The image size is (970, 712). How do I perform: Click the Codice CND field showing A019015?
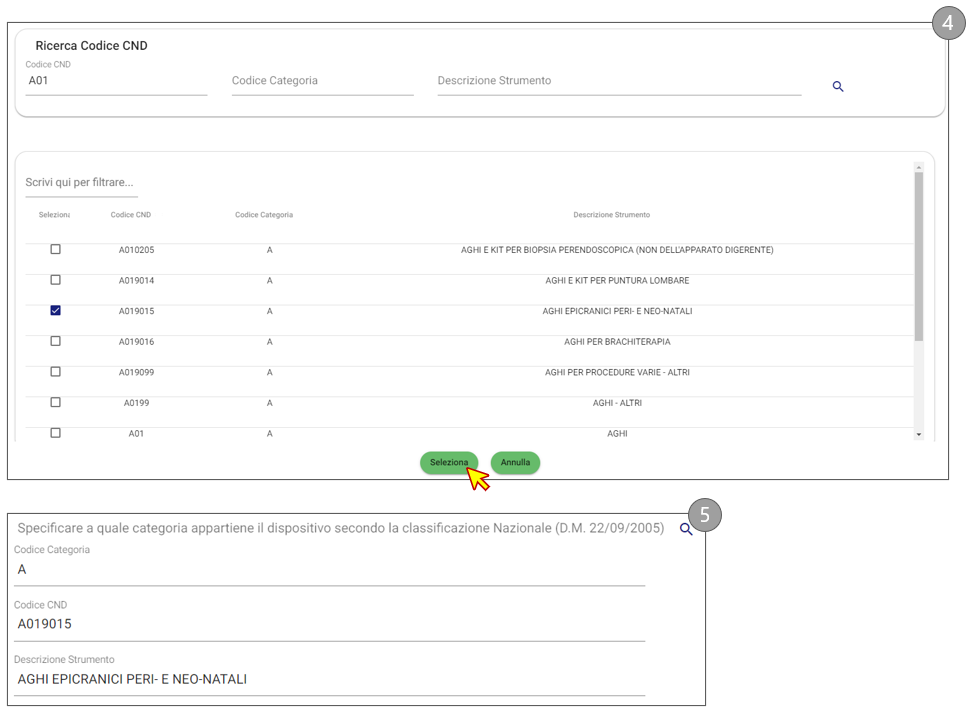(x=329, y=624)
